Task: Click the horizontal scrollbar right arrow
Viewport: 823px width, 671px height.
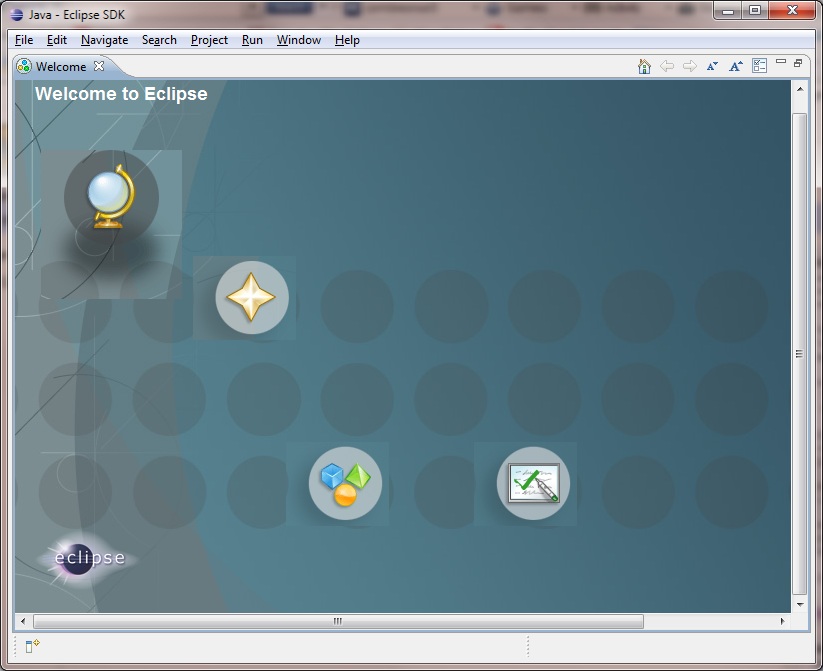Action: coord(783,621)
